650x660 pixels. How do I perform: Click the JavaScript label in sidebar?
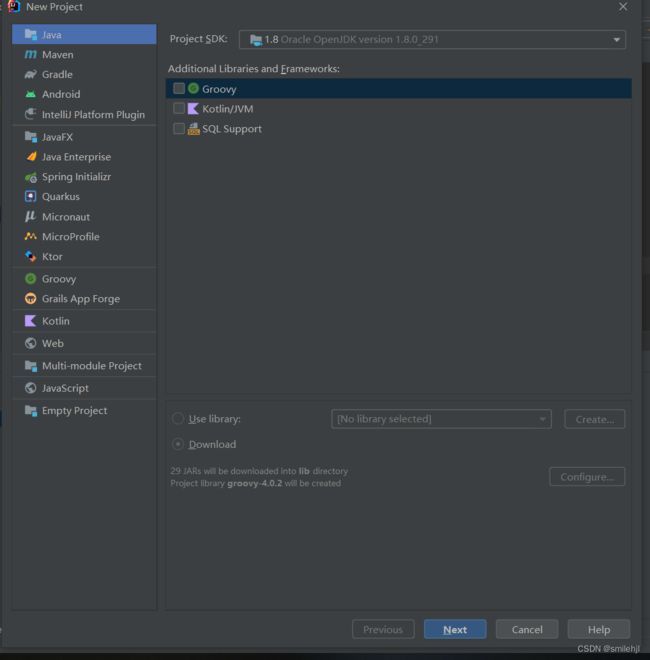click(x=65, y=388)
